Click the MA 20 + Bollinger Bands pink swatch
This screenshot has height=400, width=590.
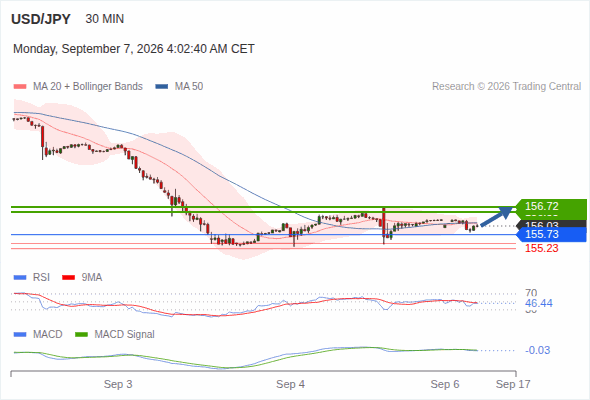point(20,87)
